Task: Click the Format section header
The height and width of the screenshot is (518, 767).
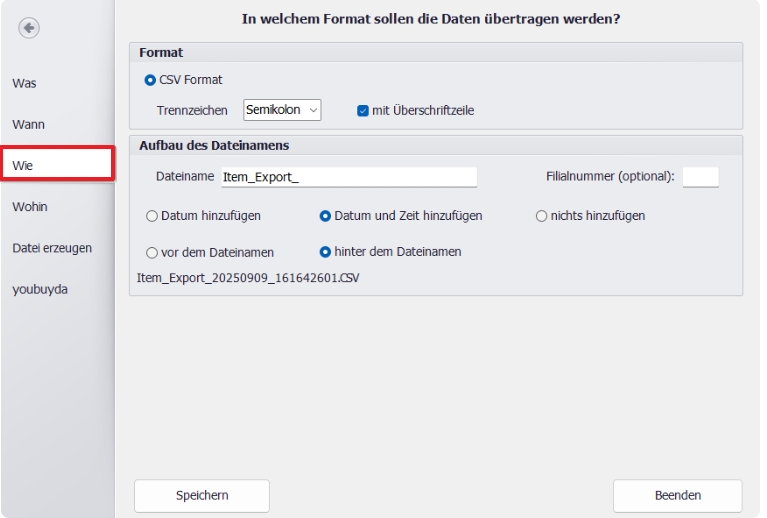Action: (x=161, y=53)
